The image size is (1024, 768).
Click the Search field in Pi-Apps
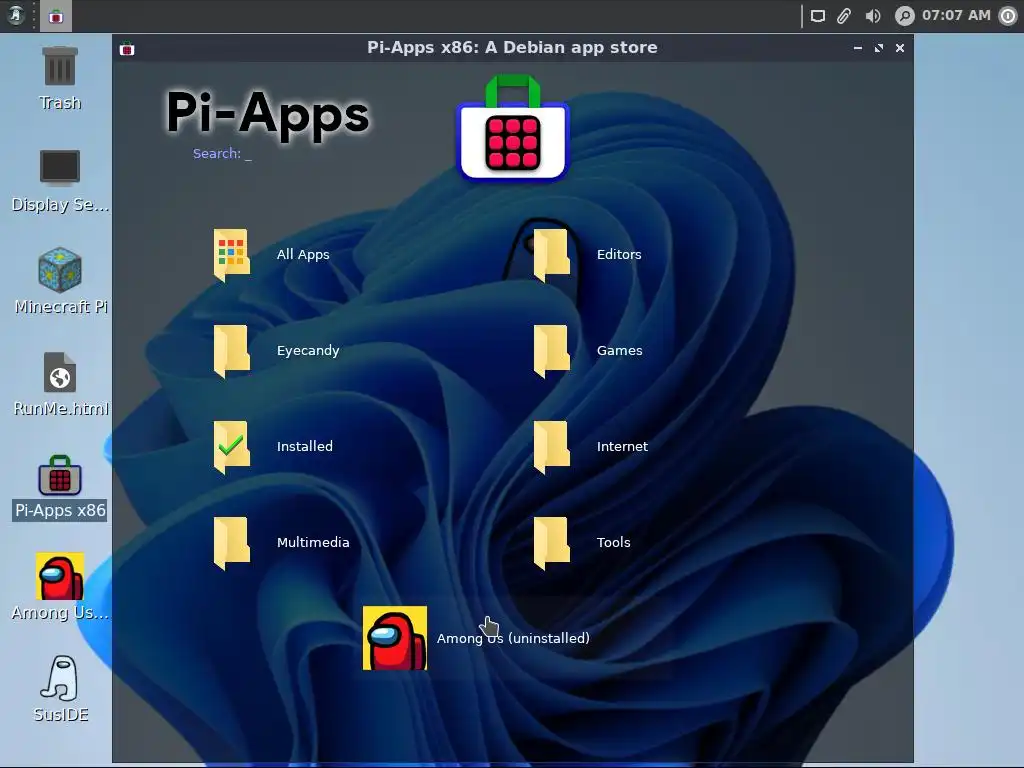(x=222, y=153)
